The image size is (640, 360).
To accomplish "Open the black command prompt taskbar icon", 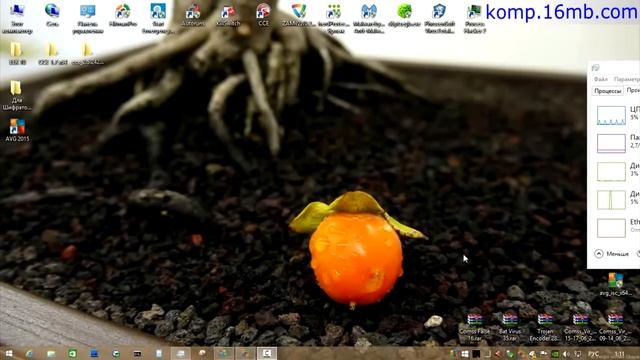I will click(x=137, y=353).
